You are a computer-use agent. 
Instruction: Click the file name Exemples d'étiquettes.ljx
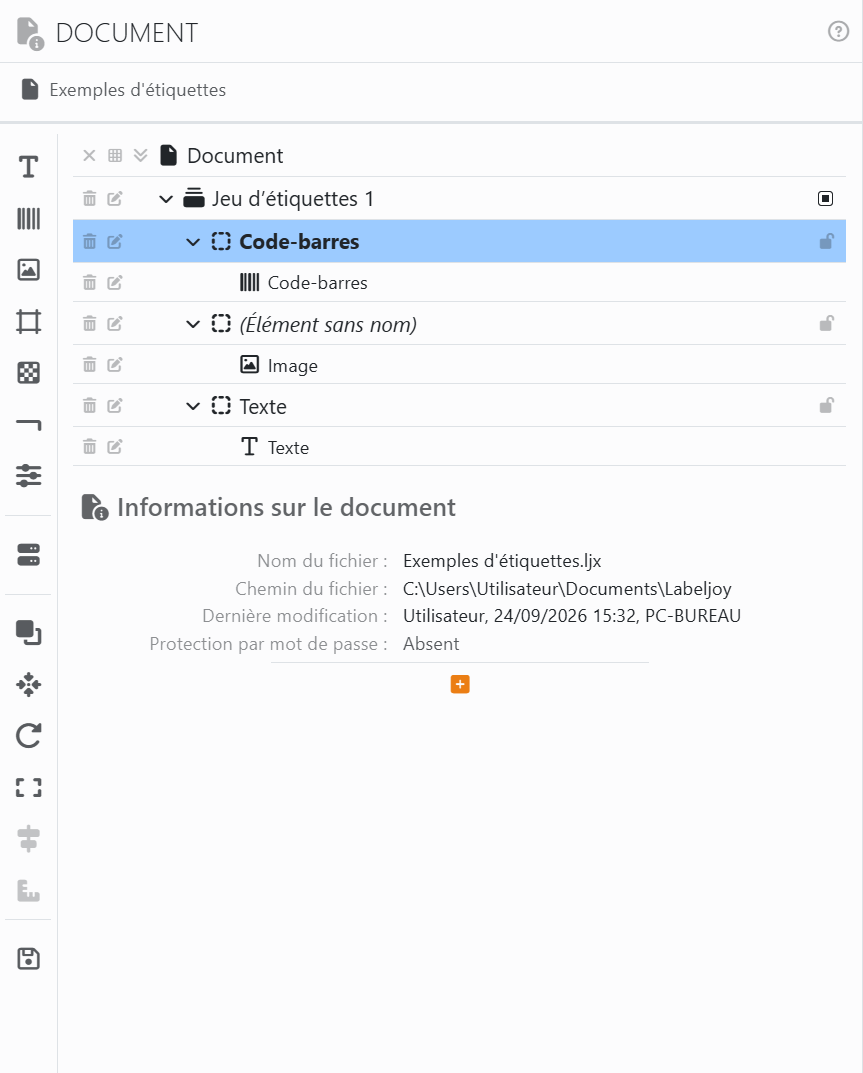(x=502, y=560)
